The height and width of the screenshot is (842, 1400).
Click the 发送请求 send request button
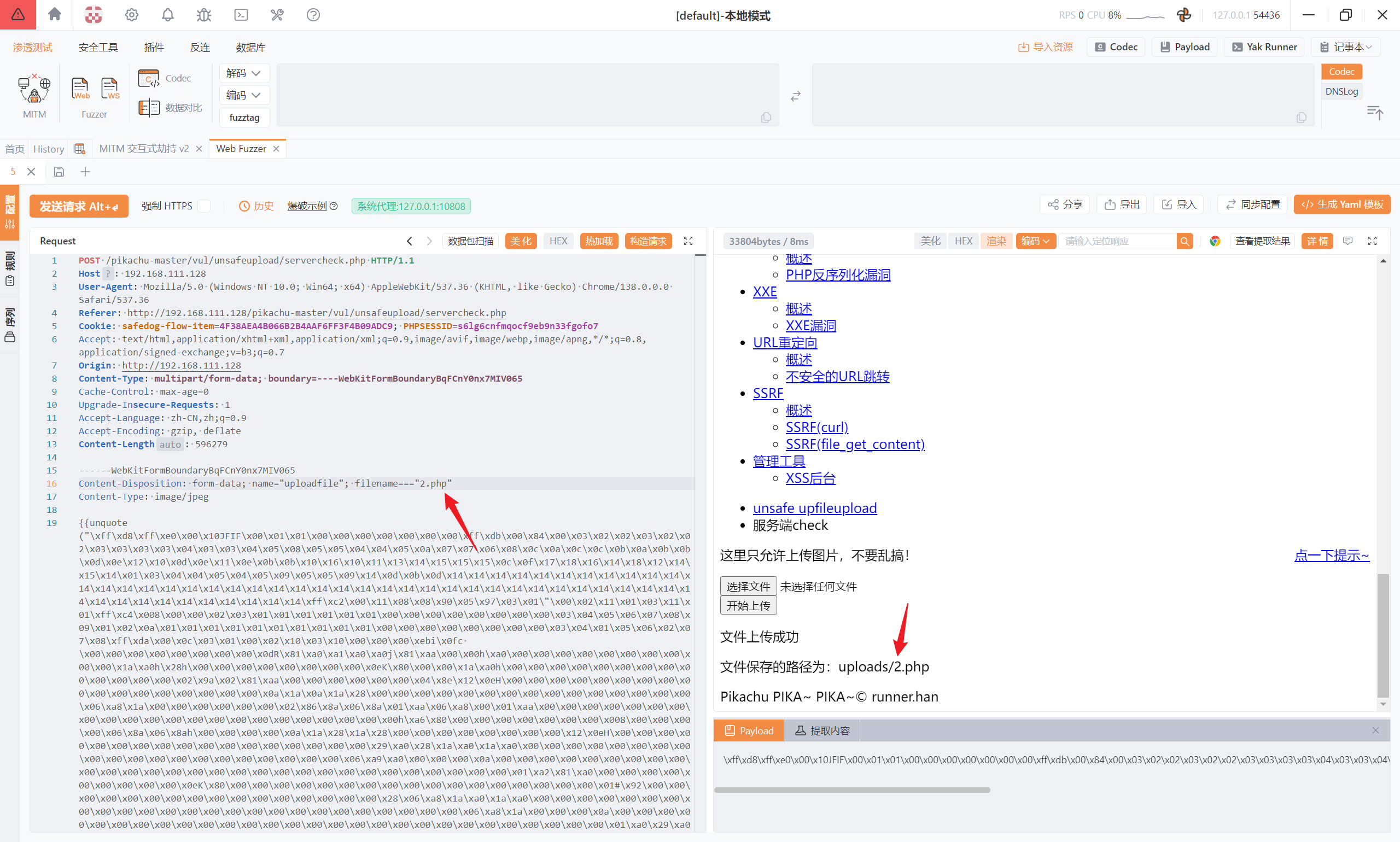click(79, 206)
